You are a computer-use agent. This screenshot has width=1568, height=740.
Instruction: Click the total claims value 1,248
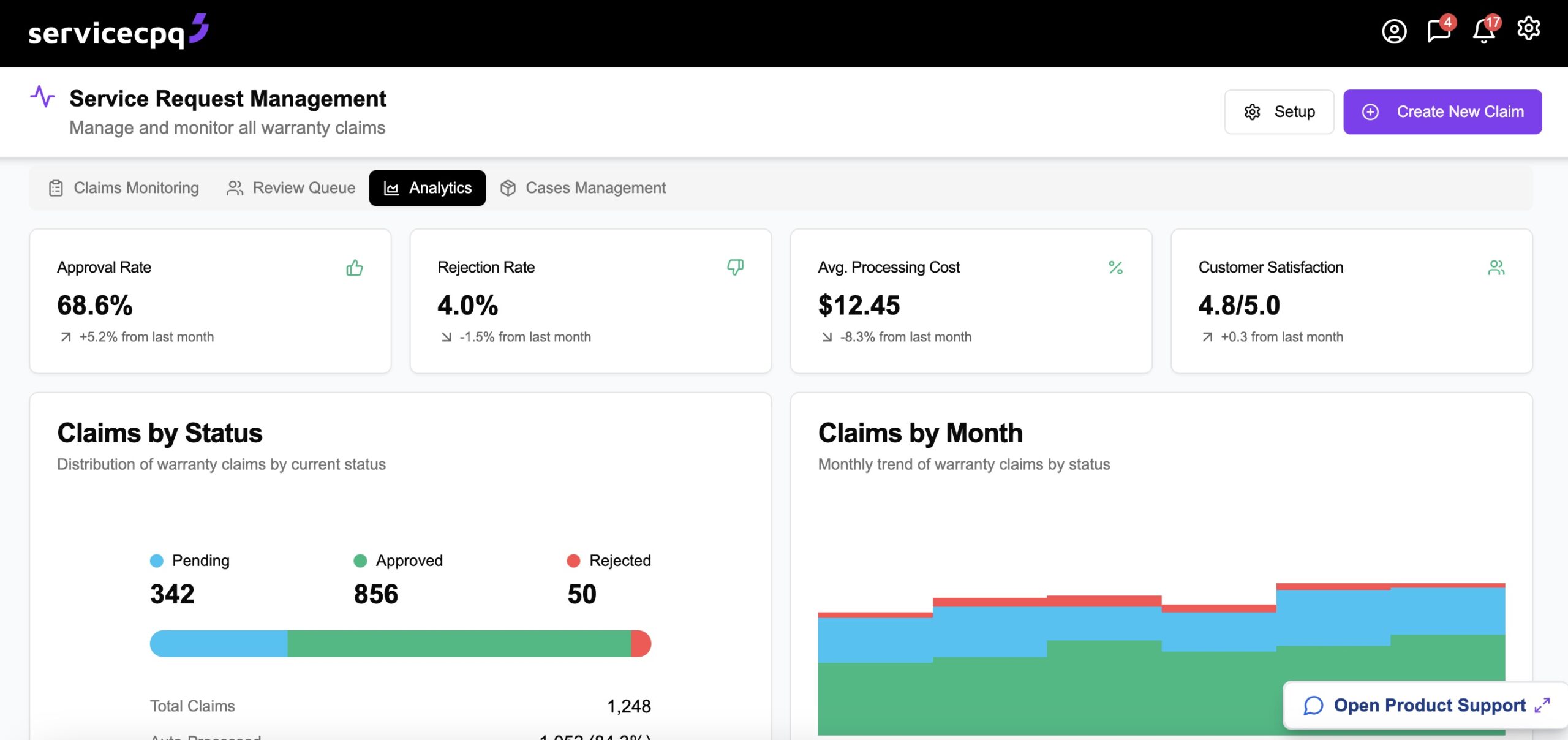[629, 706]
